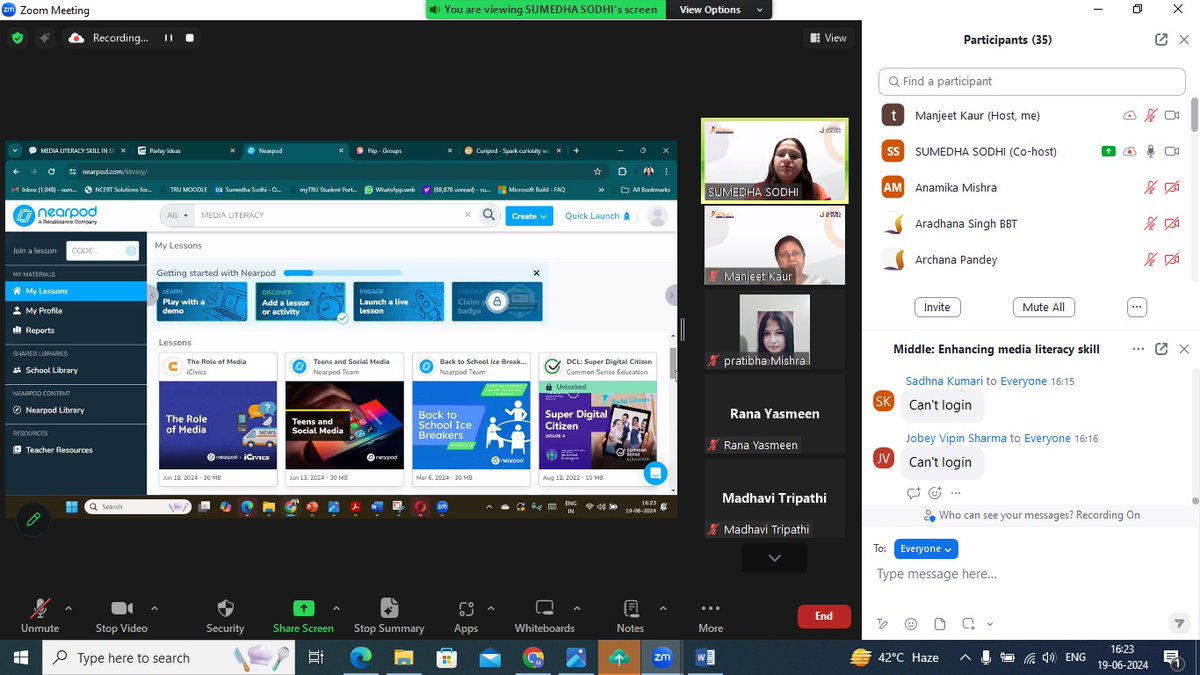Pop out the chat panel
Image resolution: width=1200 pixels, height=675 pixels.
tap(1161, 349)
